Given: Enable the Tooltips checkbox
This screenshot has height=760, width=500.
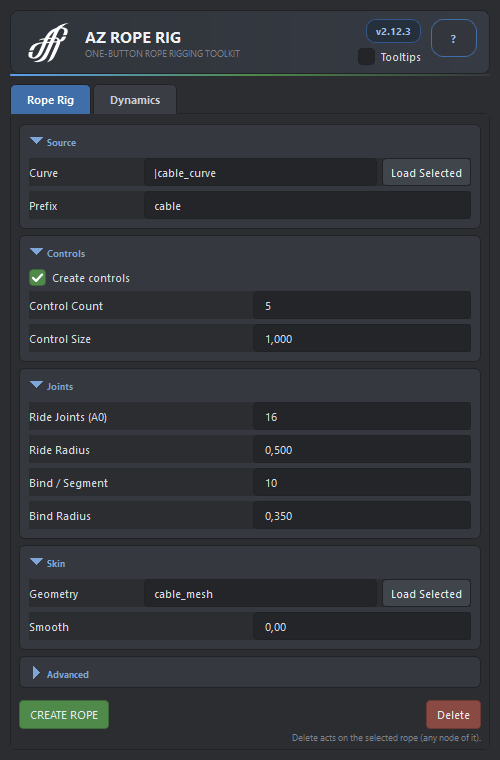Looking at the screenshot, I should tap(366, 57).
